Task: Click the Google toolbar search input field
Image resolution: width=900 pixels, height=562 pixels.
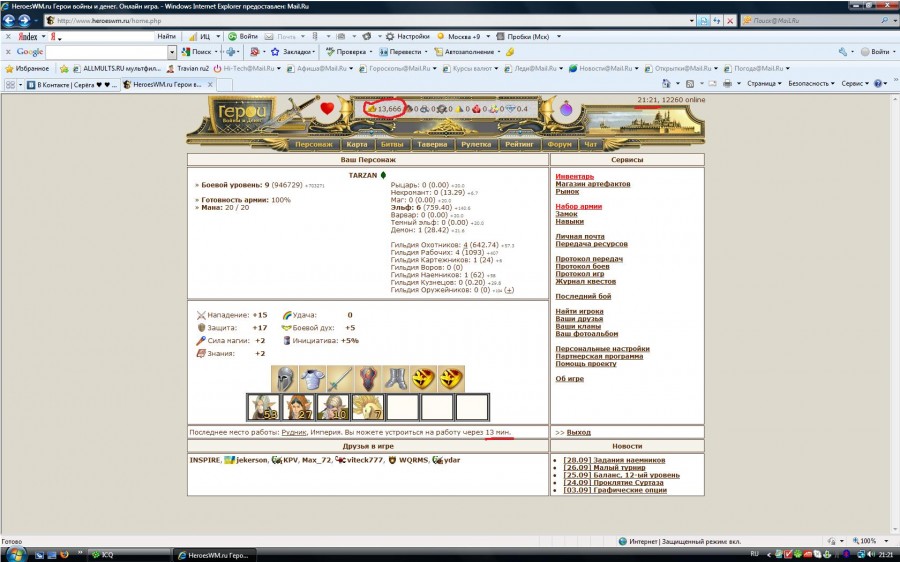Action: click(x=106, y=52)
